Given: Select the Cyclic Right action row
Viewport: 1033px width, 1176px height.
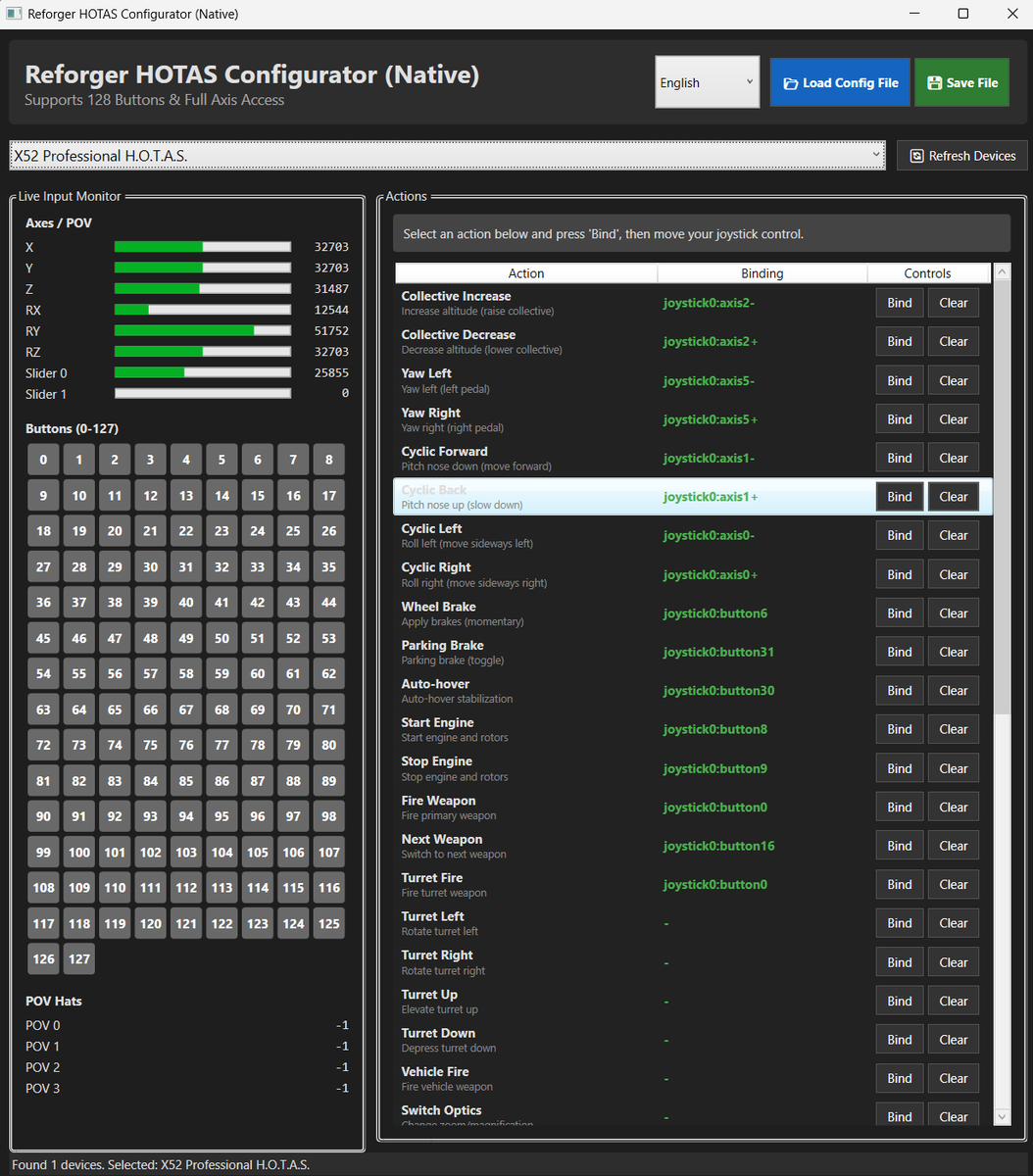Looking at the screenshot, I should tap(693, 574).
